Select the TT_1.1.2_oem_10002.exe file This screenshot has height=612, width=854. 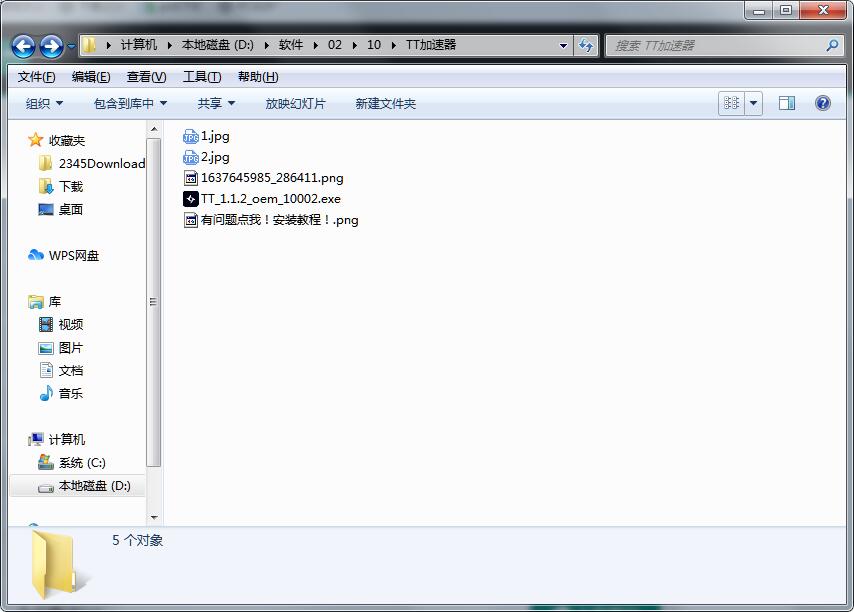pyautogui.click(x=270, y=199)
